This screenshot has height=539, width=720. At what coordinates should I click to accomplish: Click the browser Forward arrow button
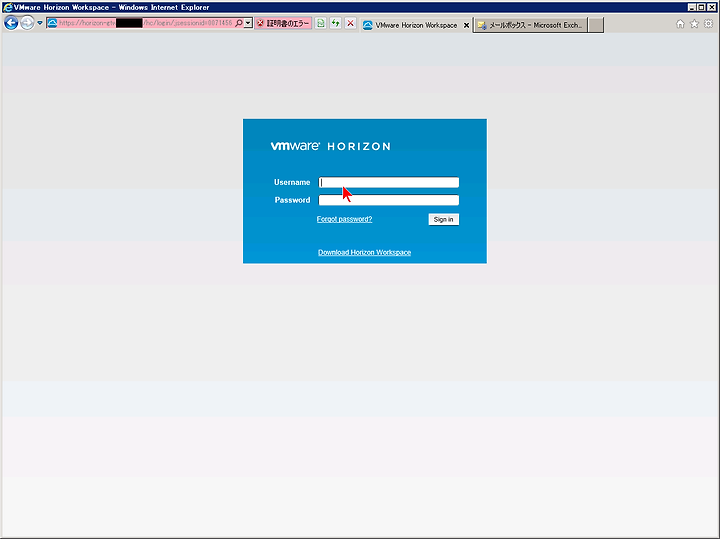(28, 23)
